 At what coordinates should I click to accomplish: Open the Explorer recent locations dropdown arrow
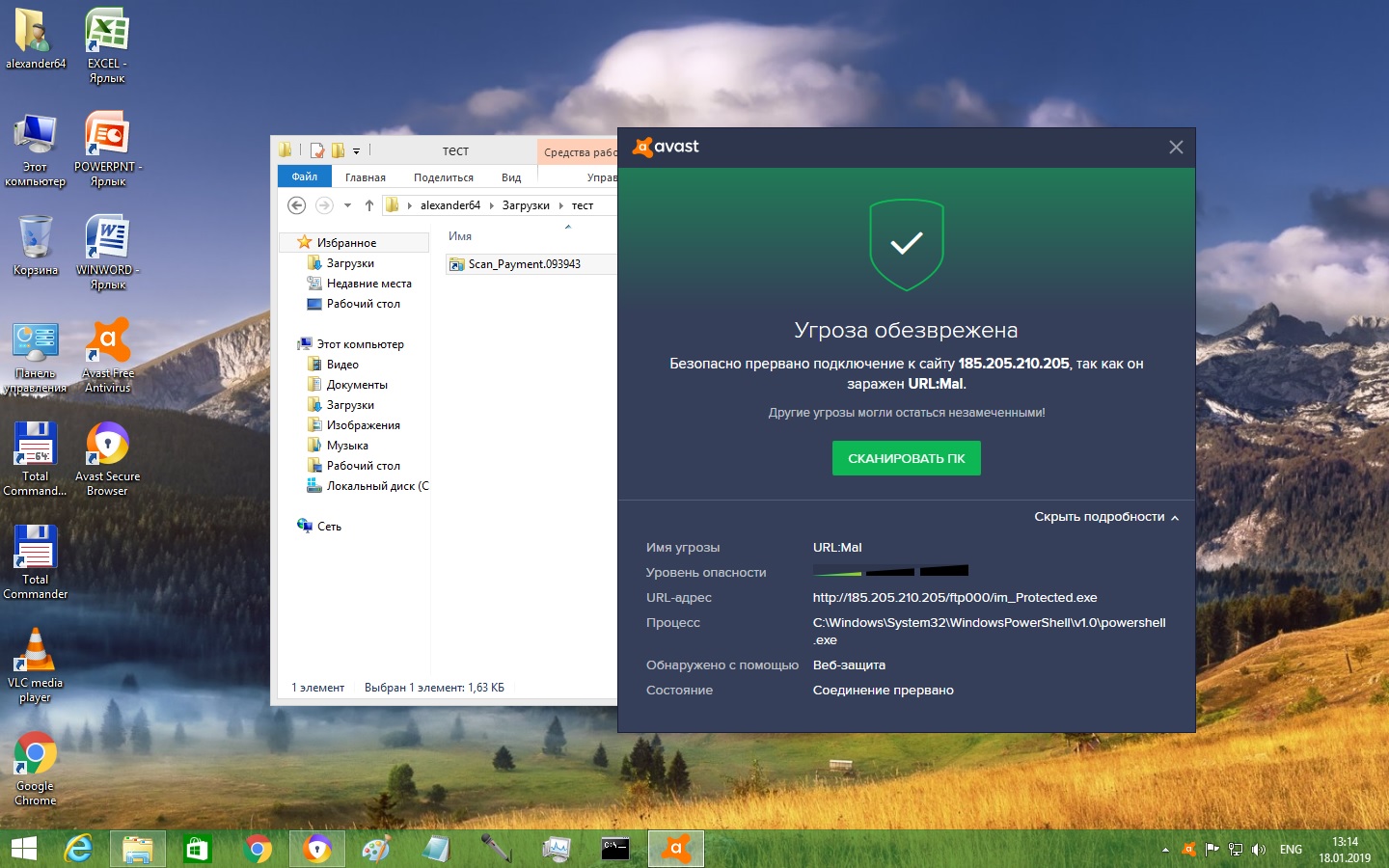click(347, 205)
